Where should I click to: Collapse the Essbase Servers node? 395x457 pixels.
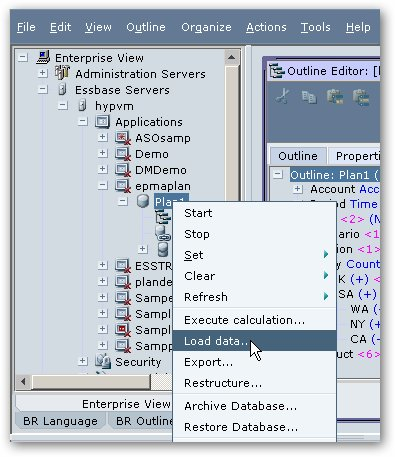(42, 89)
